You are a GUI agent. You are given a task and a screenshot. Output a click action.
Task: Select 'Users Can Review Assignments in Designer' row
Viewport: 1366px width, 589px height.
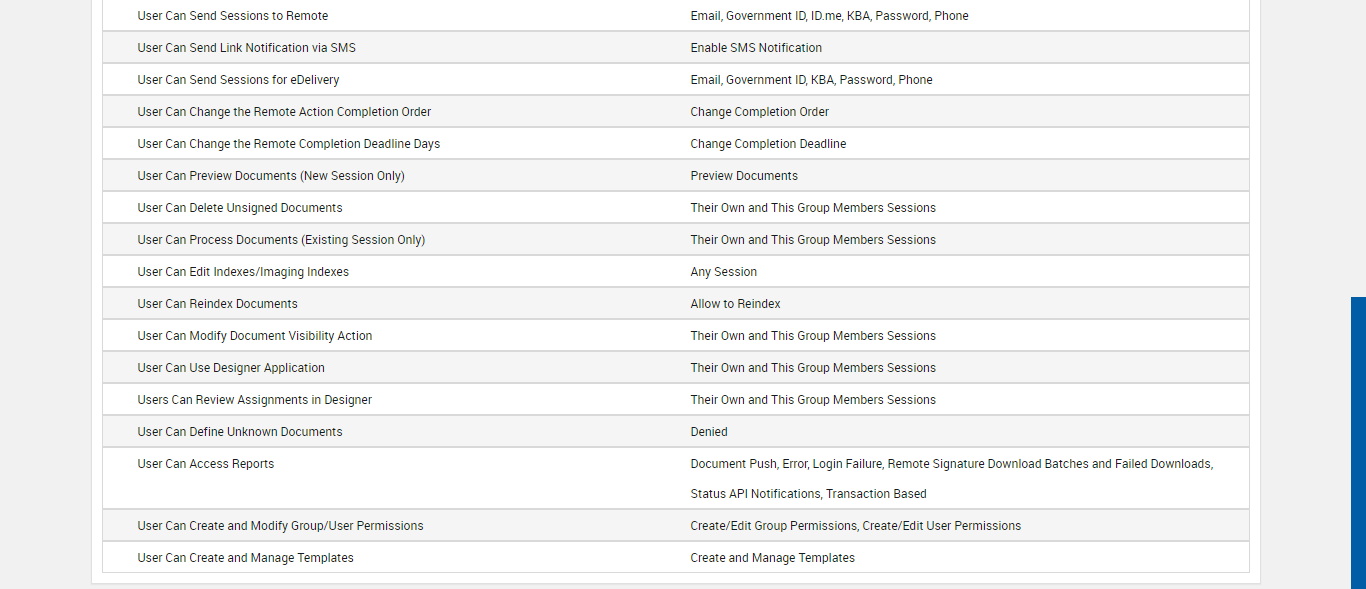point(254,400)
